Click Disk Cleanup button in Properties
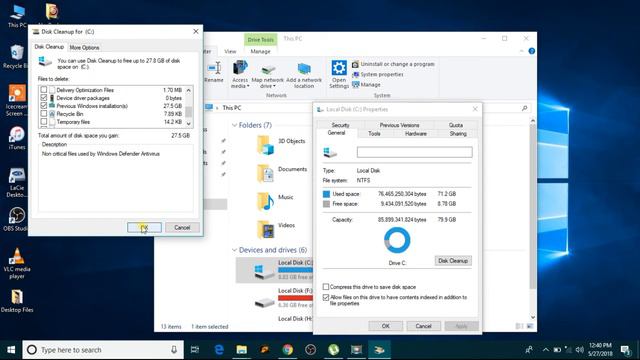Image resolution: width=640 pixels, height=360 pixels. (453, 260)
